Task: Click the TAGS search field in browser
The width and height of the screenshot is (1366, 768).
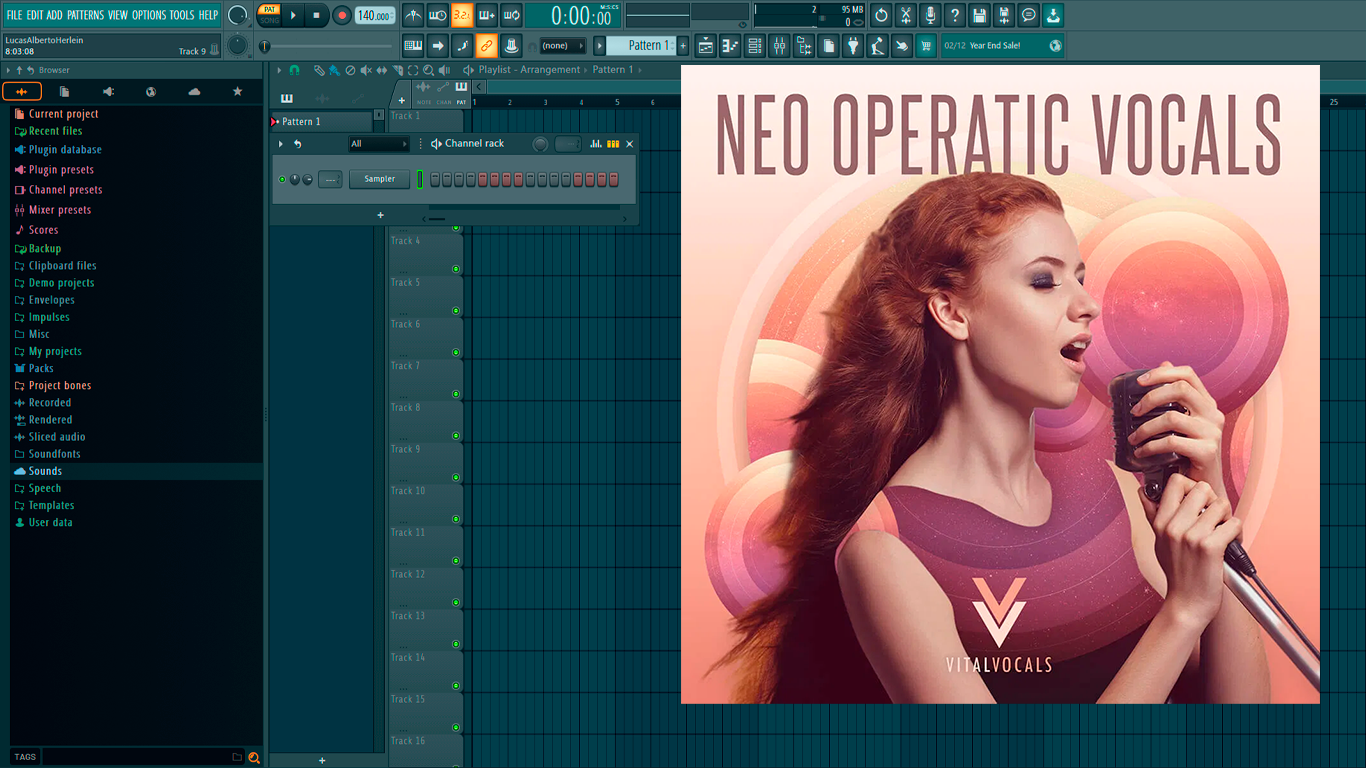Action: tap(142, 757)
